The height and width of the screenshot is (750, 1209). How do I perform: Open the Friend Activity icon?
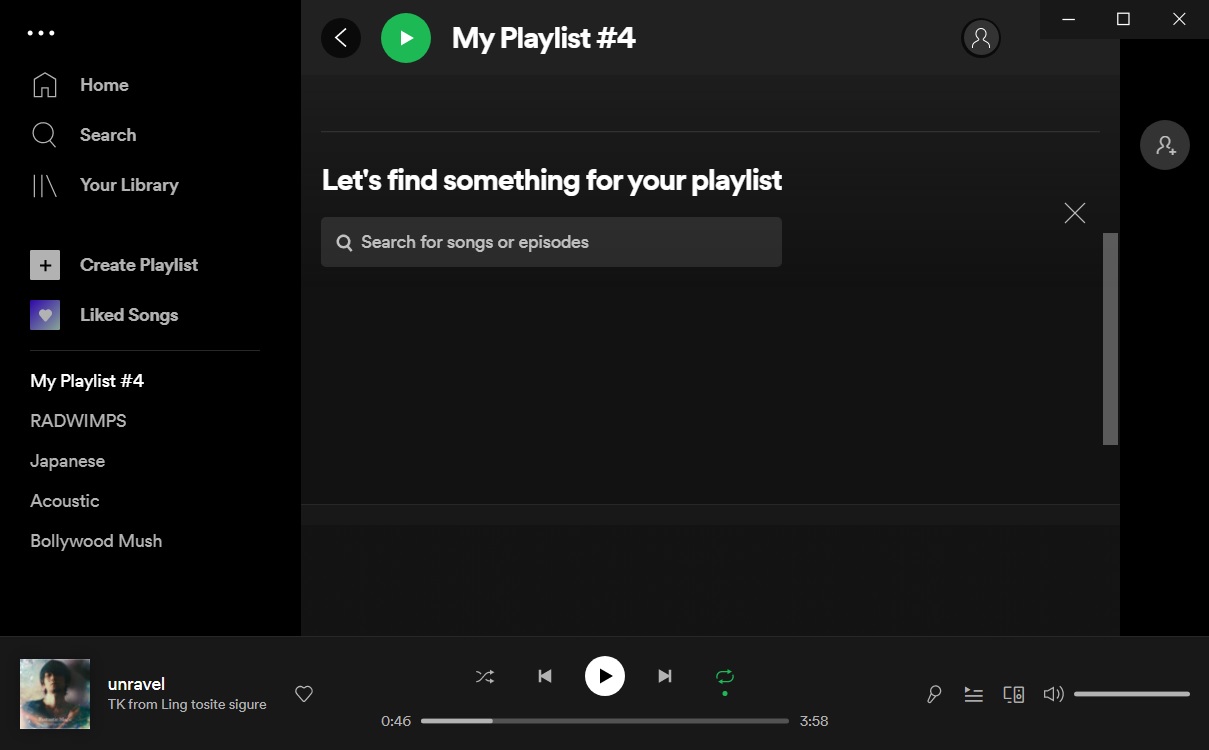(x=1165, y=146)
